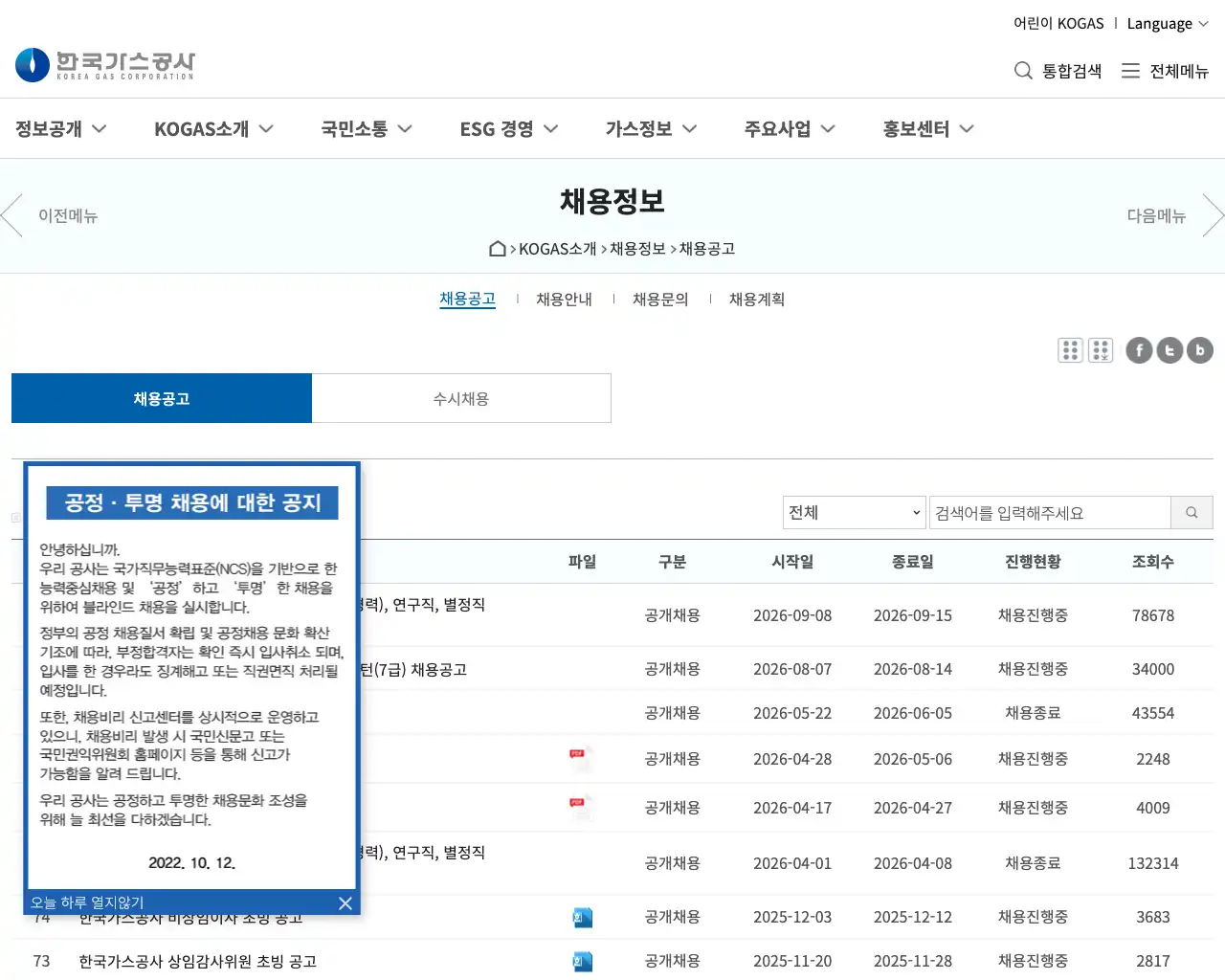Click 채용공고 in the breadcrumb
This screenshot has height=980, width=1225.
(707, 249)
